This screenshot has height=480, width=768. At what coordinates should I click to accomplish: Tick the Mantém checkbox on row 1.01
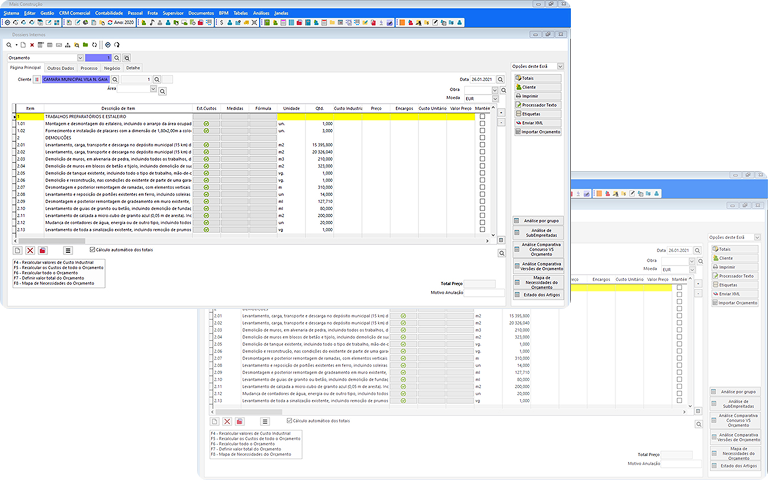click(483, 123)
